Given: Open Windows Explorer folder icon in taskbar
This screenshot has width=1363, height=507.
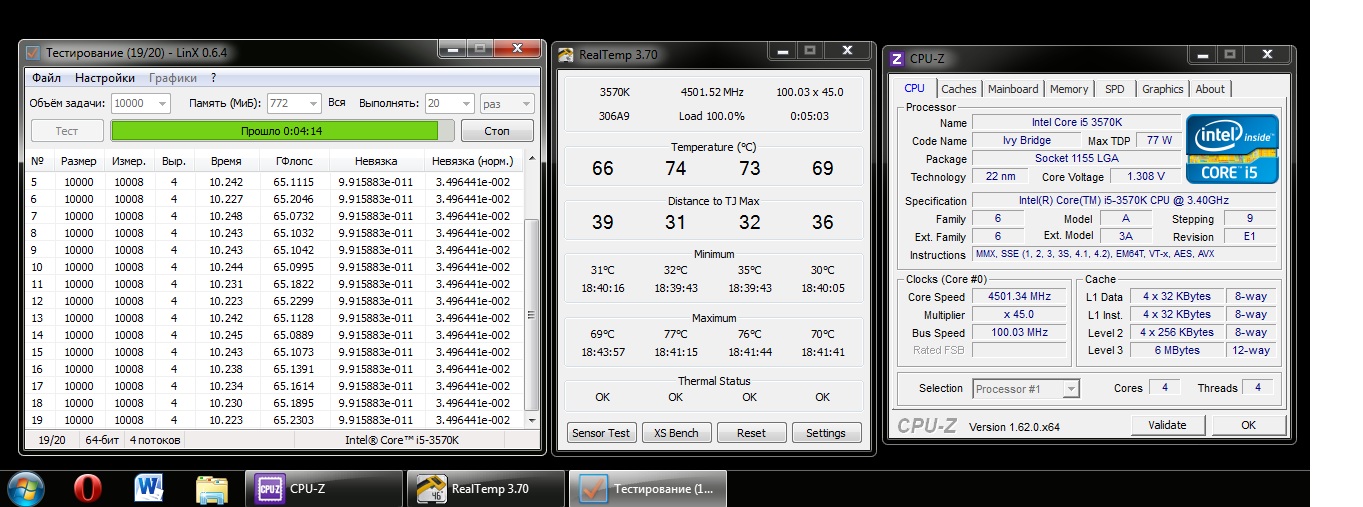Looking at the screenshot, I should 211,489.
